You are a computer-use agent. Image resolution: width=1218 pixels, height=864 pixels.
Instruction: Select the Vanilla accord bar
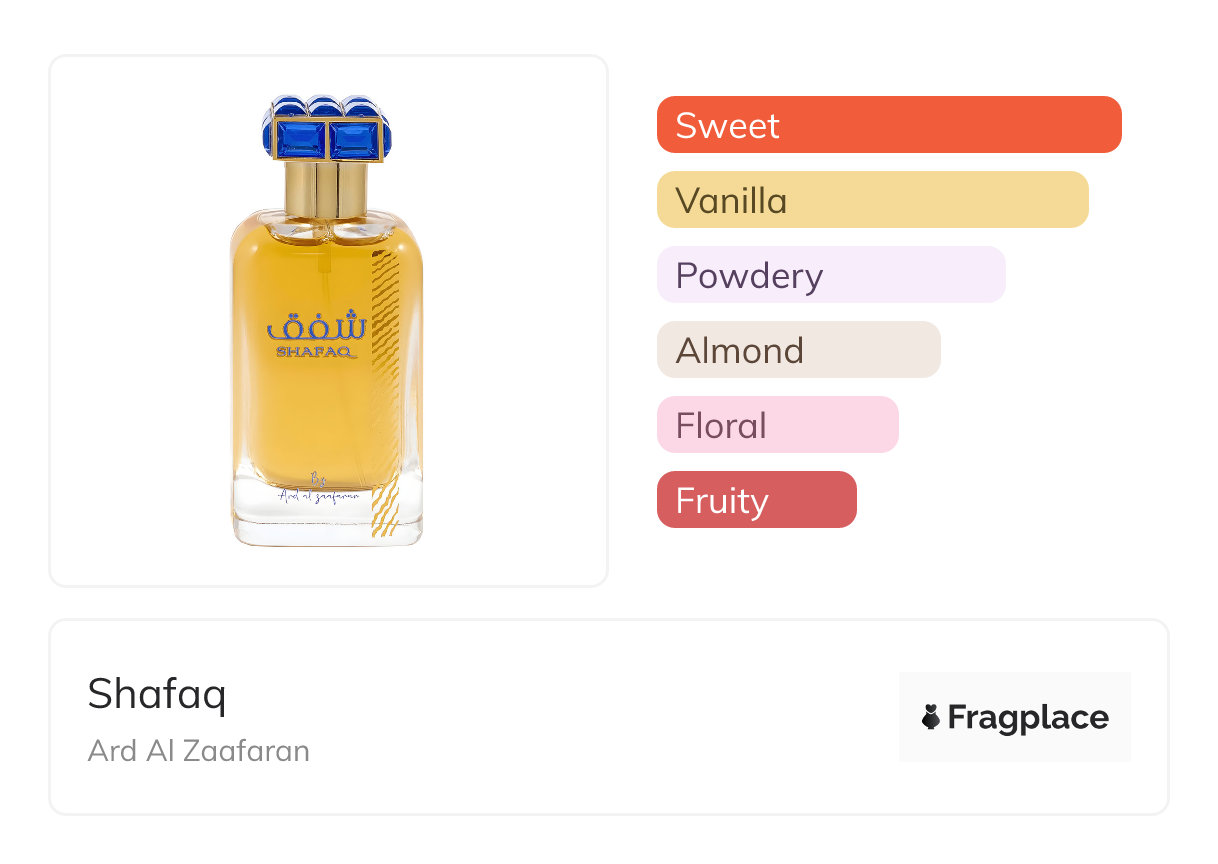[x=872, y=200]
